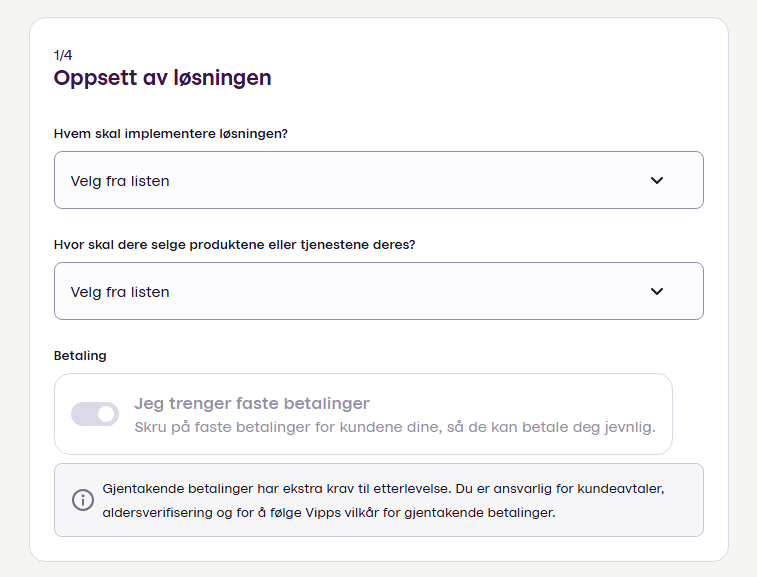Expand chevron for 'Hvem skal implementere løsningen?'

(657, 181)
